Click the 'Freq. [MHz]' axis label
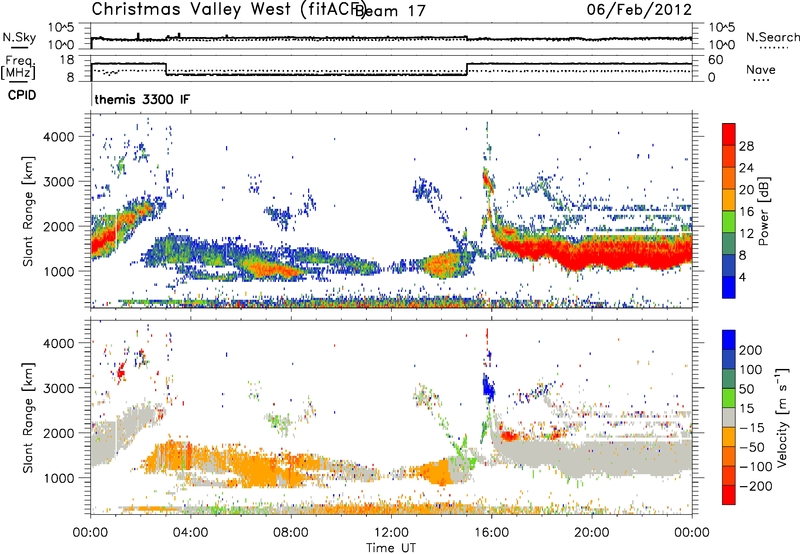The image size is (800, 554). [18, 68]
